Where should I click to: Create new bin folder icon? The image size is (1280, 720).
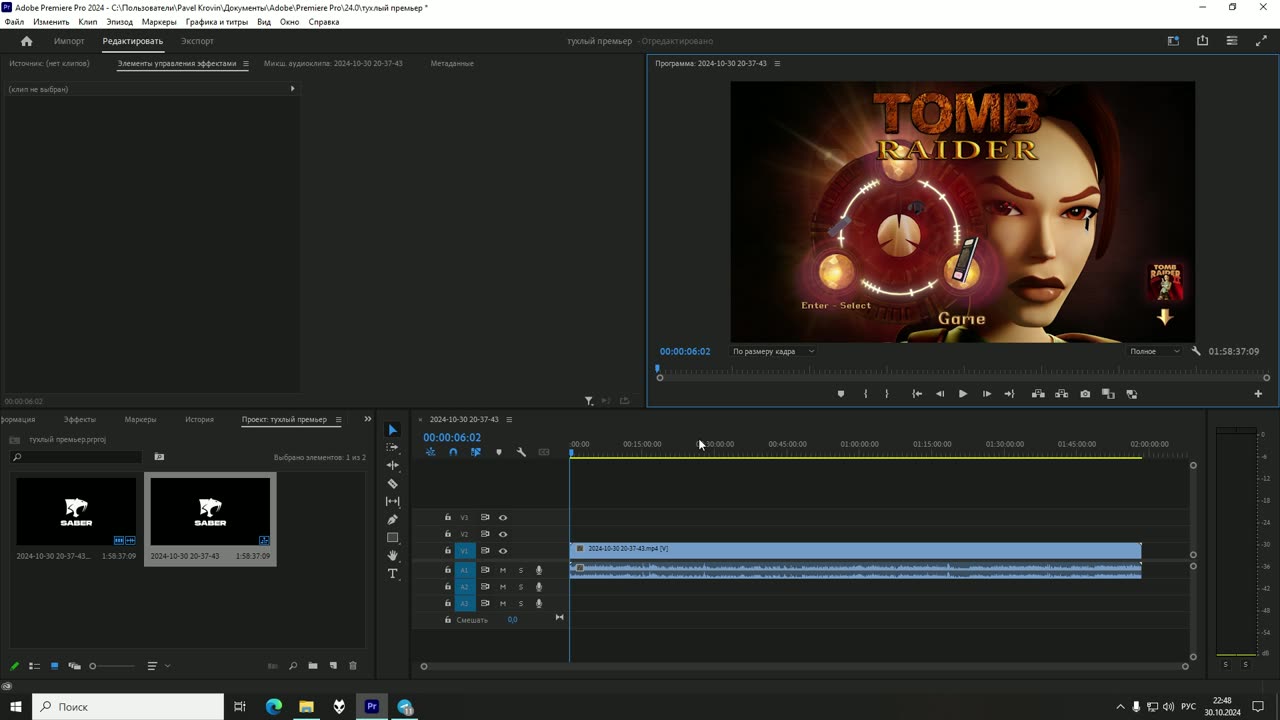tap(313, 666)
